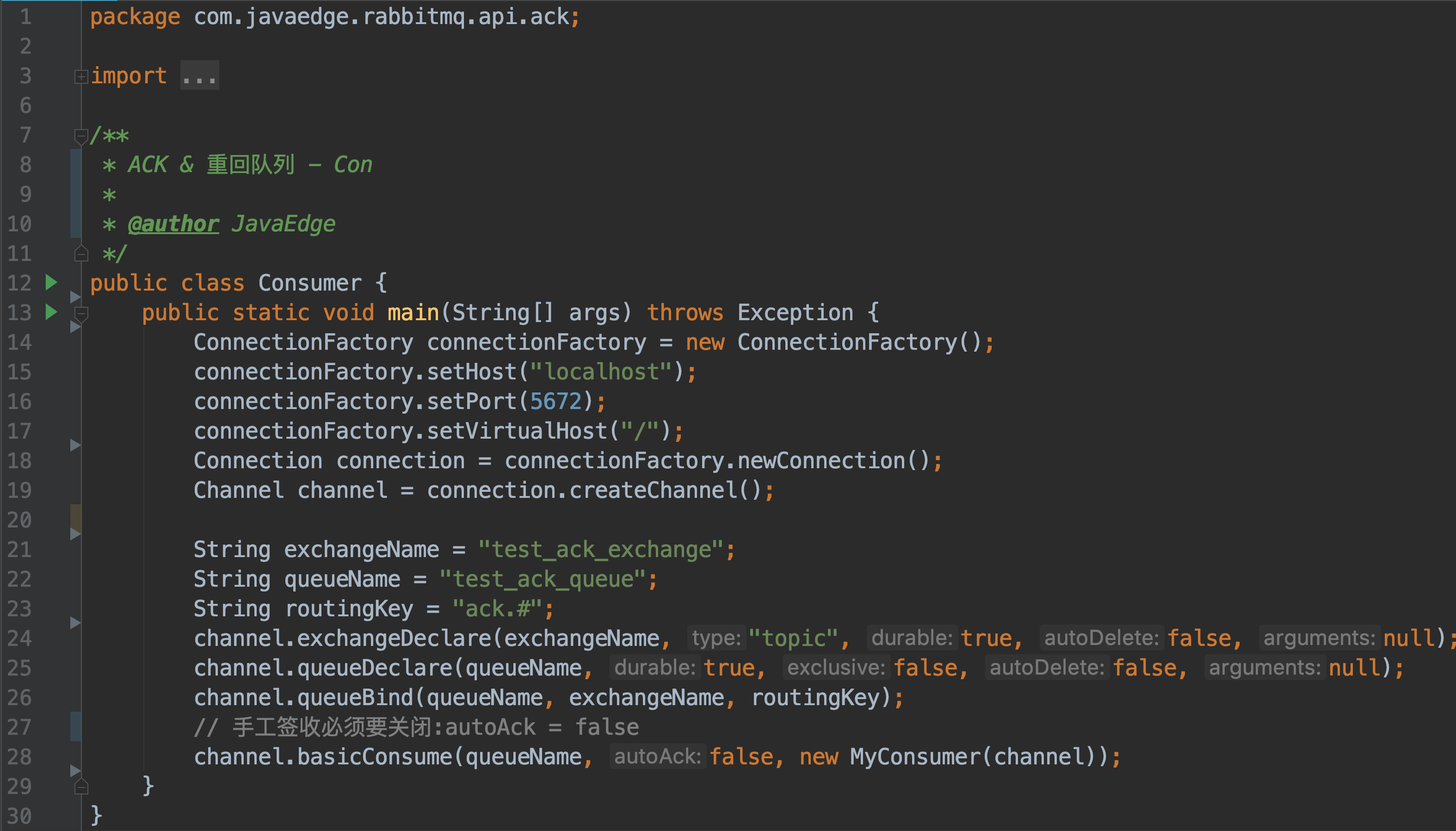
Task: Click the type: parameter hint in exchangeDeclare
Action: pyautogui.click(x=716, y=638)
